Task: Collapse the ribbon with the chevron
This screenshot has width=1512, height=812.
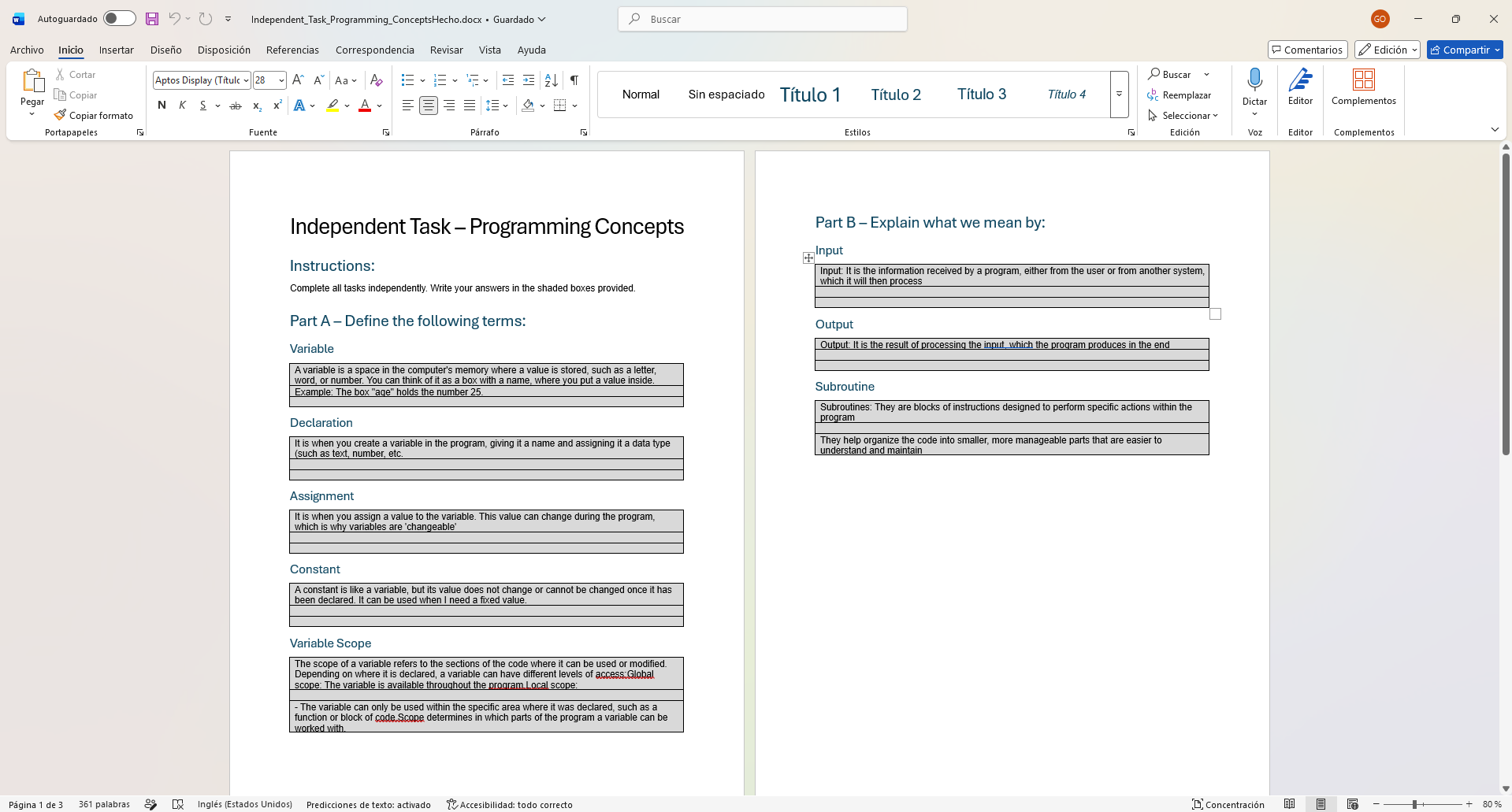Action: tap(1495, 129)
